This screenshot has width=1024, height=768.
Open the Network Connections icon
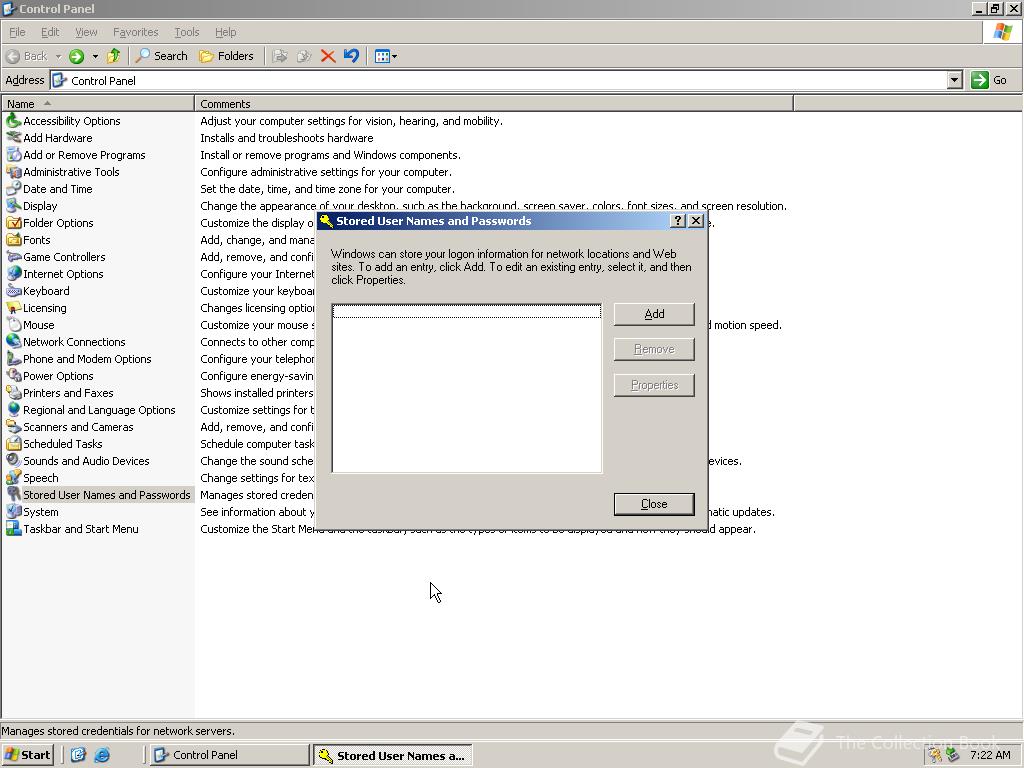(x=14, y=342)
